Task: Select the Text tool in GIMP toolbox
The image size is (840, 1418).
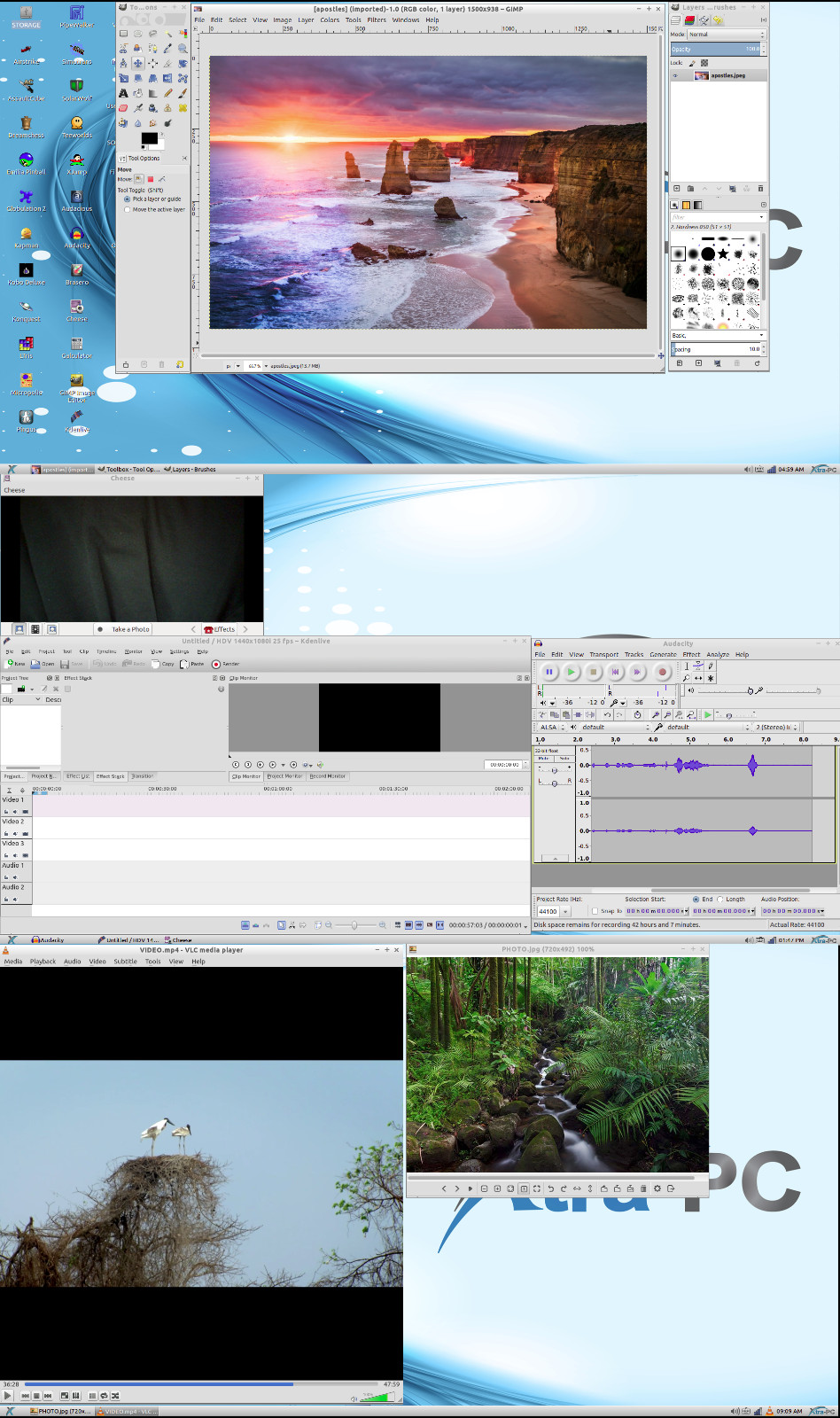Action: [123, 93]
